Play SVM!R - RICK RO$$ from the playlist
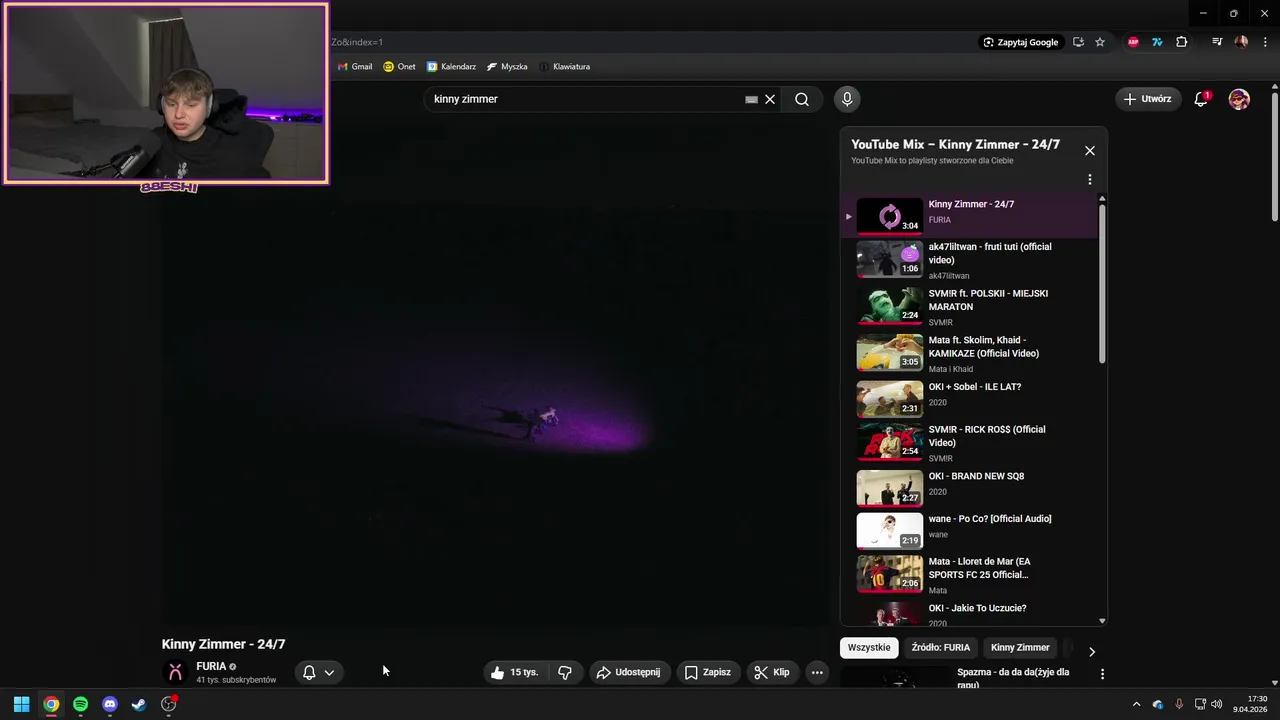Viewport: 1280px width, 720px height. (970, 442)
